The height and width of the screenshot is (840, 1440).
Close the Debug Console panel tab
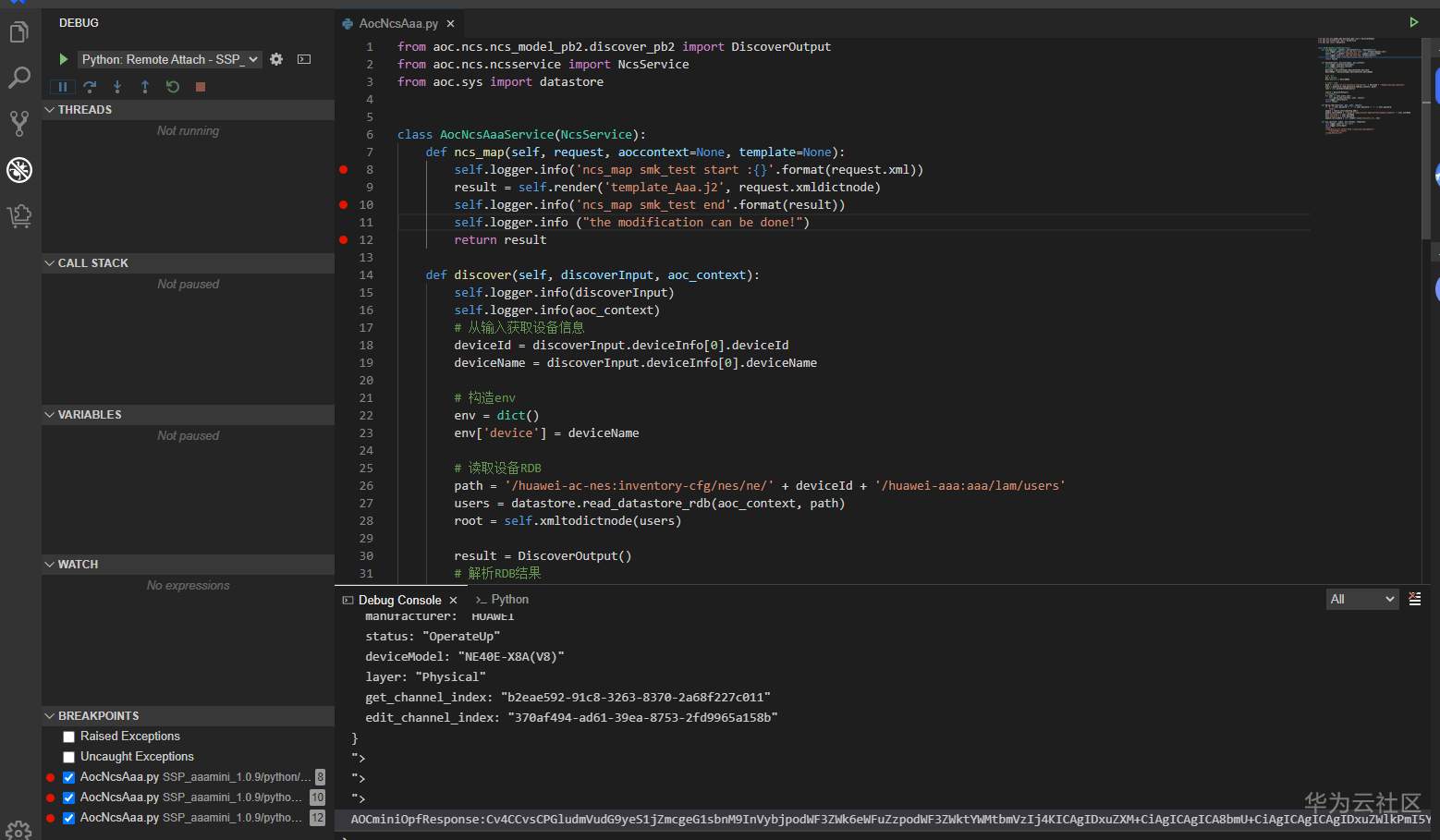pyautogui.click(x=453, y=601)
